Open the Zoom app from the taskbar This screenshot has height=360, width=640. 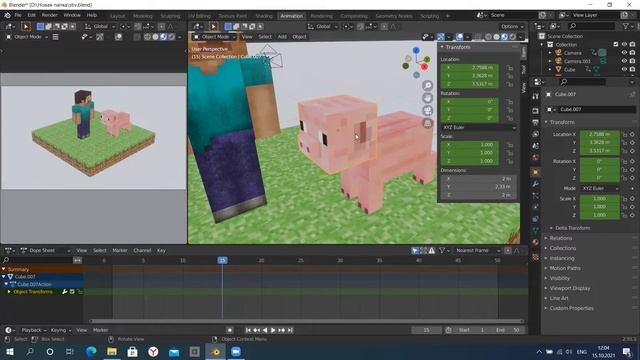click(x=236, y=351)
